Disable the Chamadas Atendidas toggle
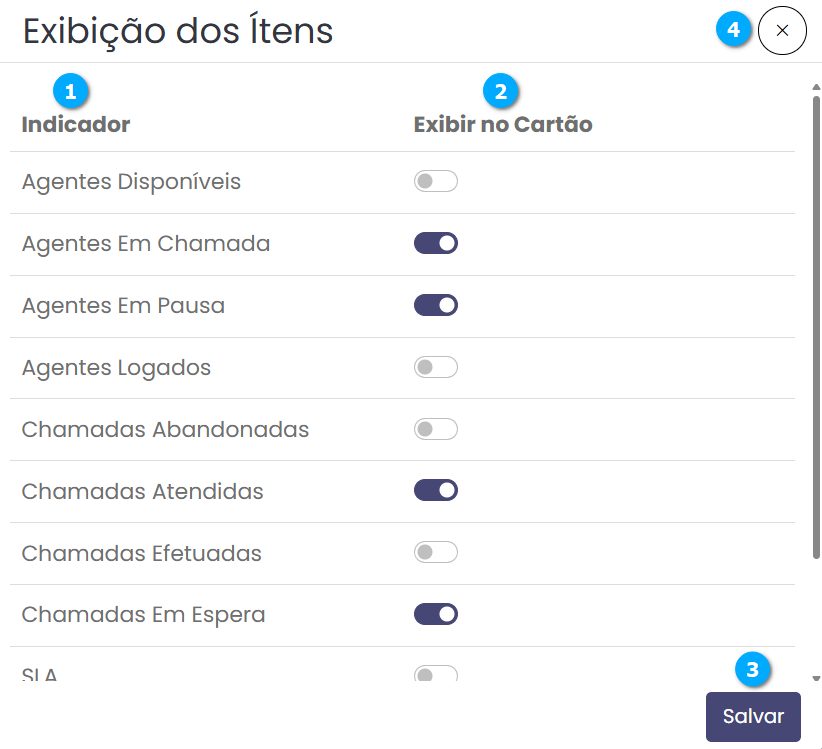 point(436,491)
